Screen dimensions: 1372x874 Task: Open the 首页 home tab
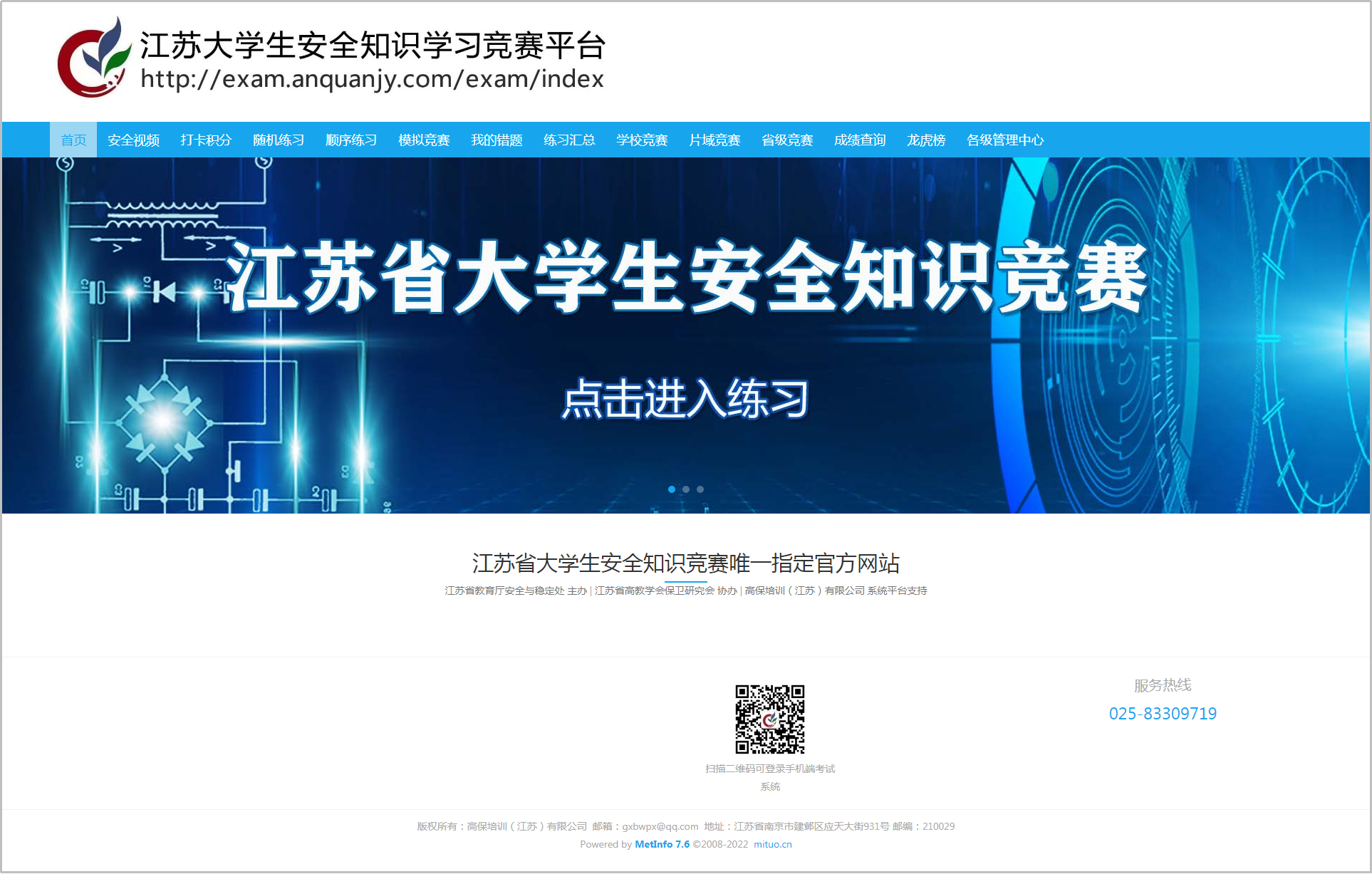pyautogui.click(x=73, y=140)
